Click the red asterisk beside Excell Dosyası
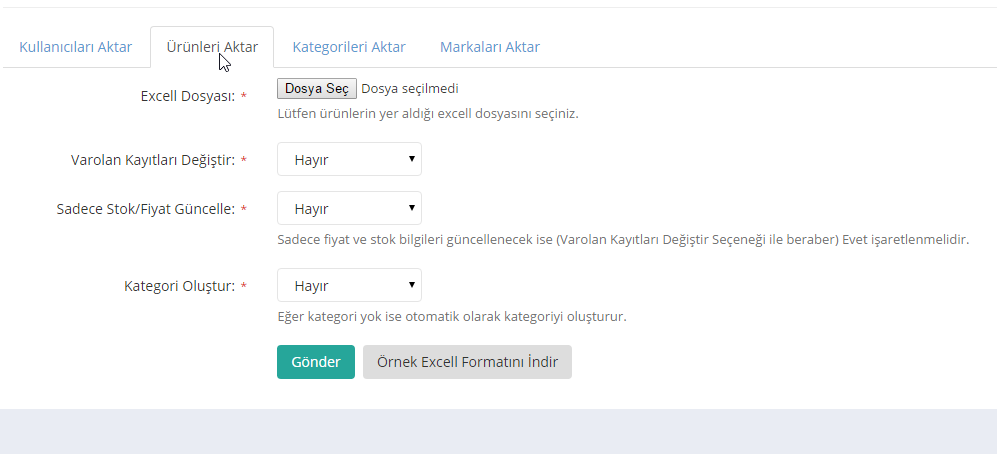The width and height of the screenshot is (997, 454). (x=244, y=97)
